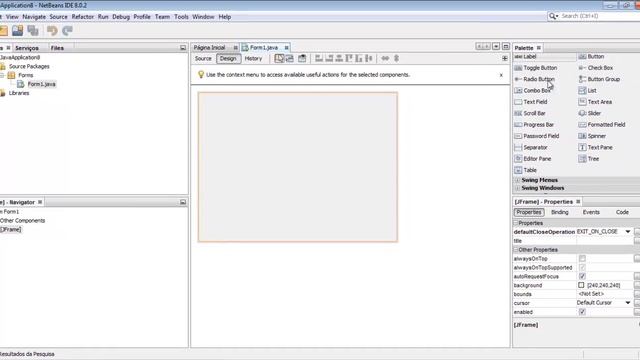Open the Tools menu

pyautogui.click(x=181, y=17)
